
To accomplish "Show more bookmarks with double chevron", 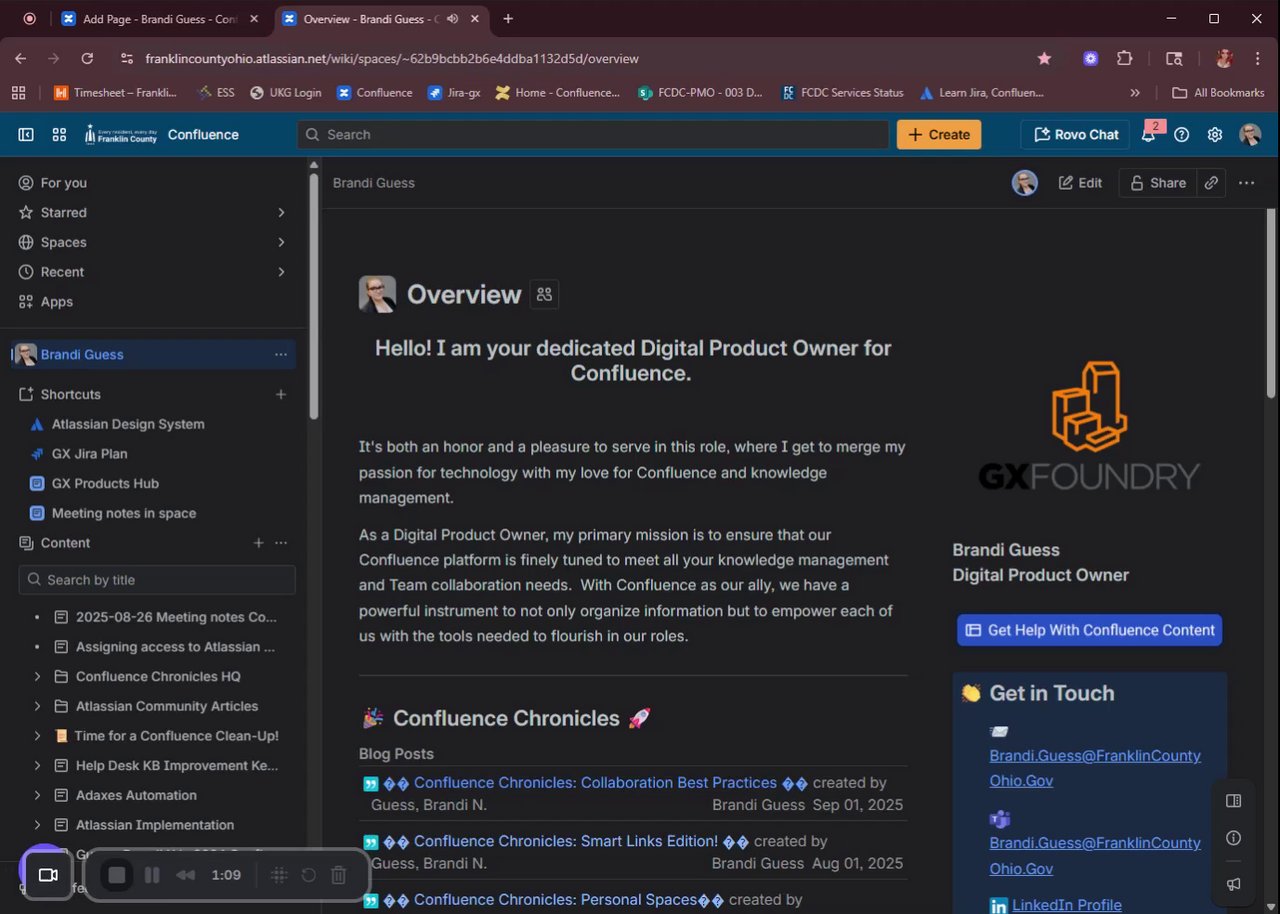I will click(1135, 92).
